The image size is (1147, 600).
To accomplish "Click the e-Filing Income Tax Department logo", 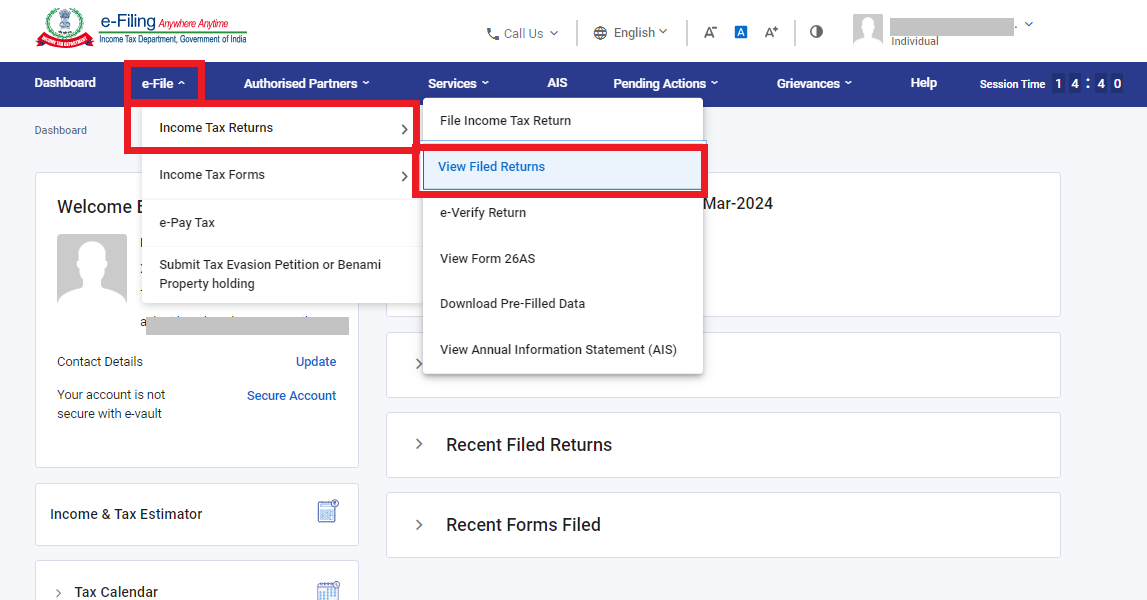I will pyautogui.click(x=141, y=29).
